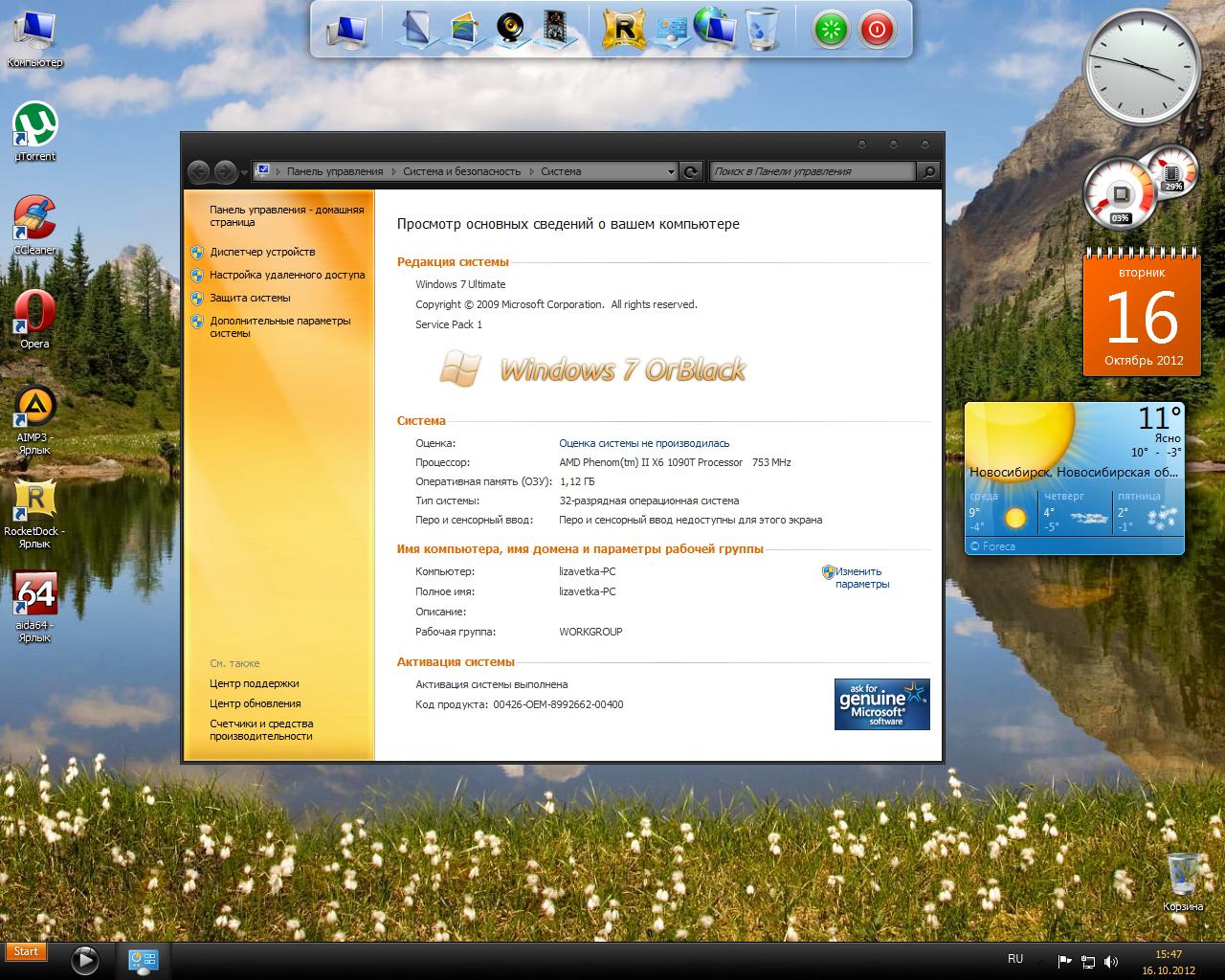1225x980 pixels.
Task: Show hidden tray icons arrow
Action: [x=1043, y=960]
